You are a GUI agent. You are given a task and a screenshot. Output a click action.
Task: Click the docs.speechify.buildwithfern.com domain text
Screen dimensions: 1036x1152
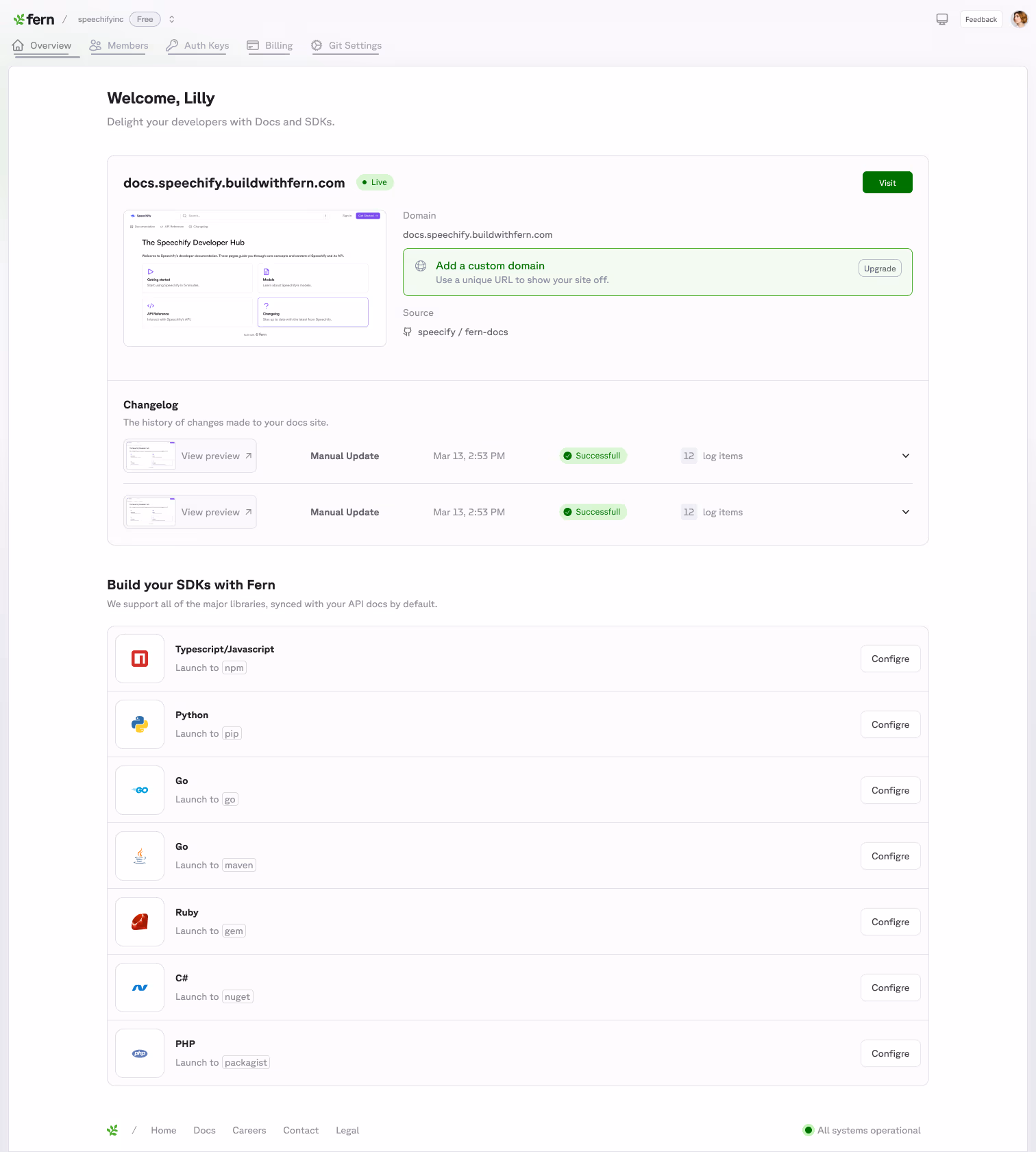tap(478, 234)
